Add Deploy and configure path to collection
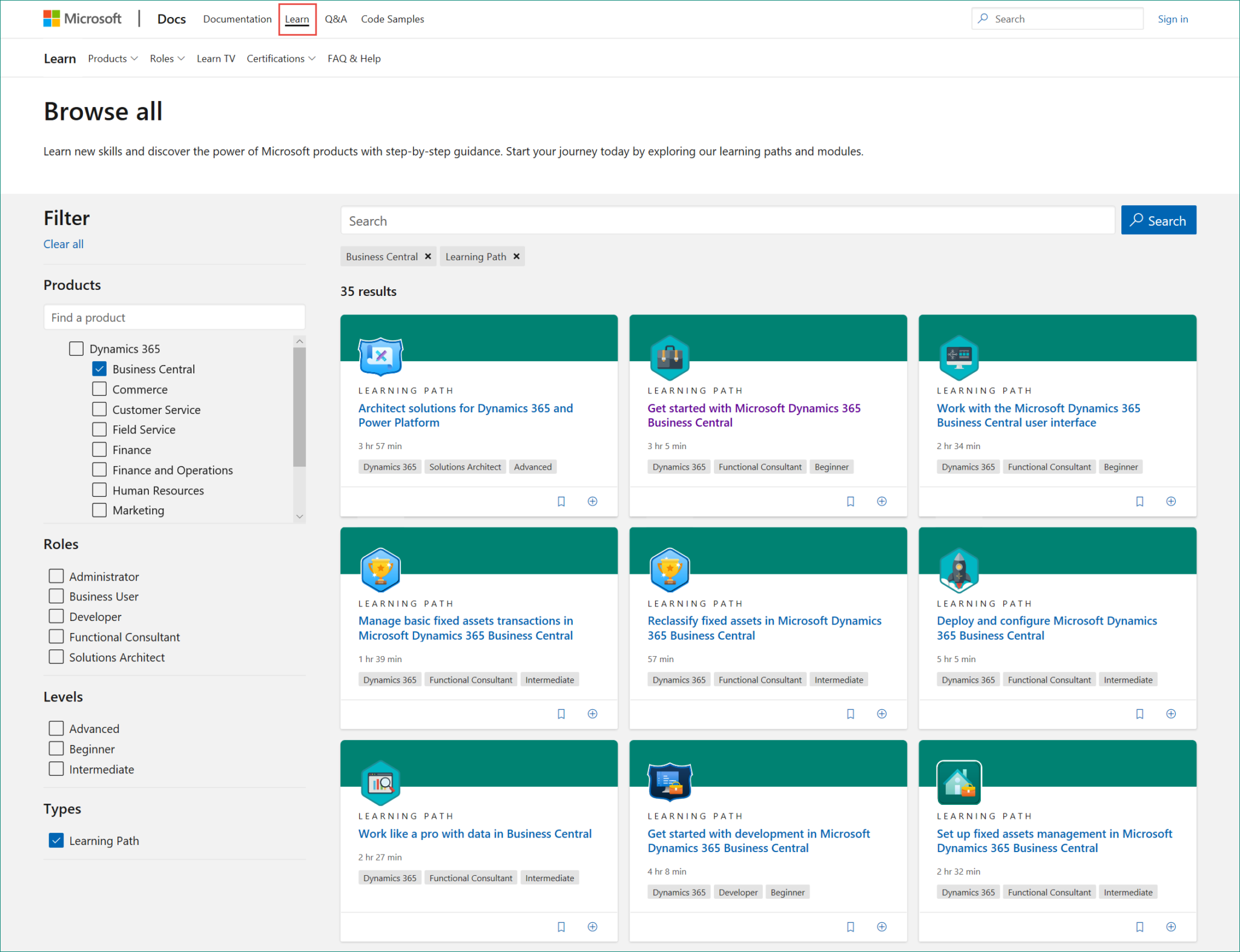This screenshot has width=1240, height=952. pos(1172,714)
